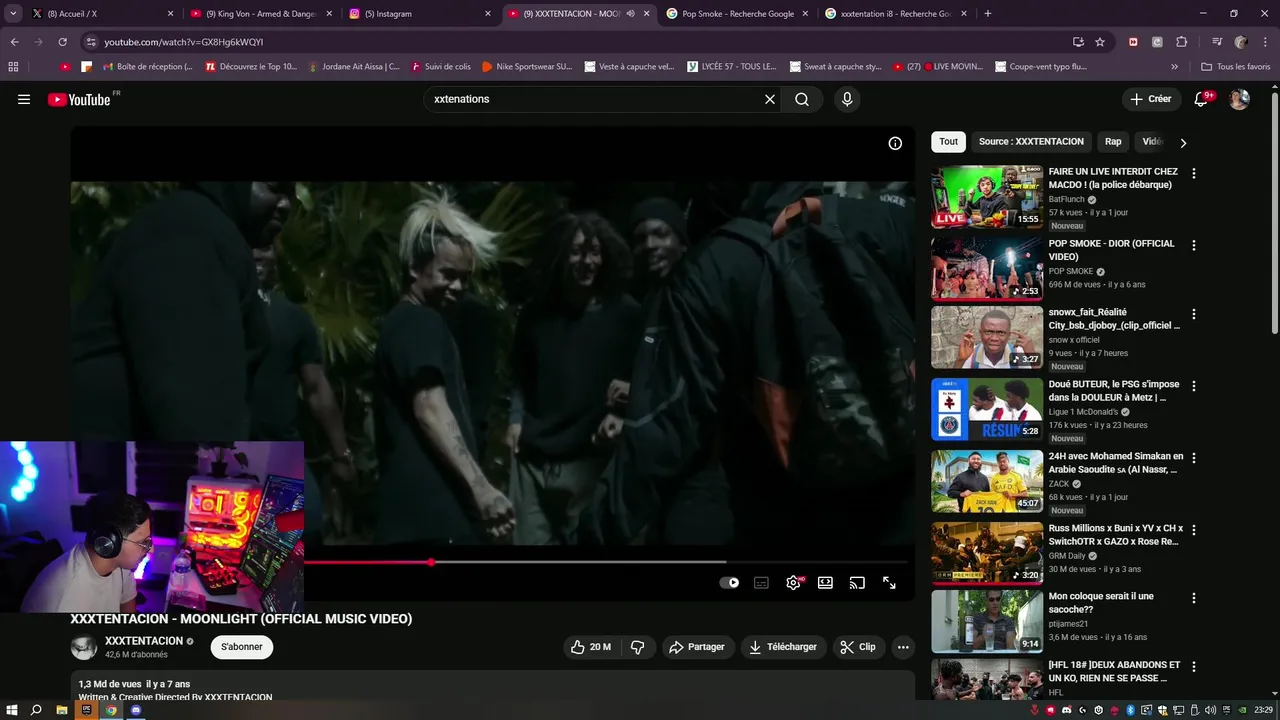Viewport: 1280px width, 720px height.
Task: Open POP SMOKE - DIOR thumbnail
Action: (x=987, y=269)
